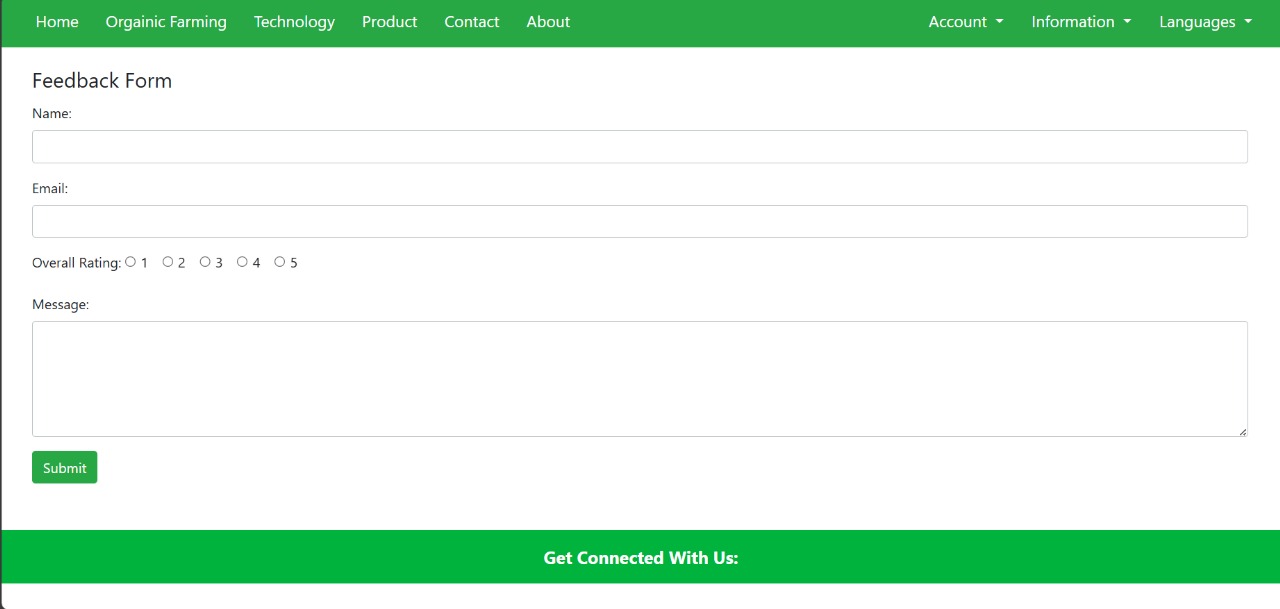1280x609 pixels.
Task: Open the Contact page
Action: (x=471, y=21)
